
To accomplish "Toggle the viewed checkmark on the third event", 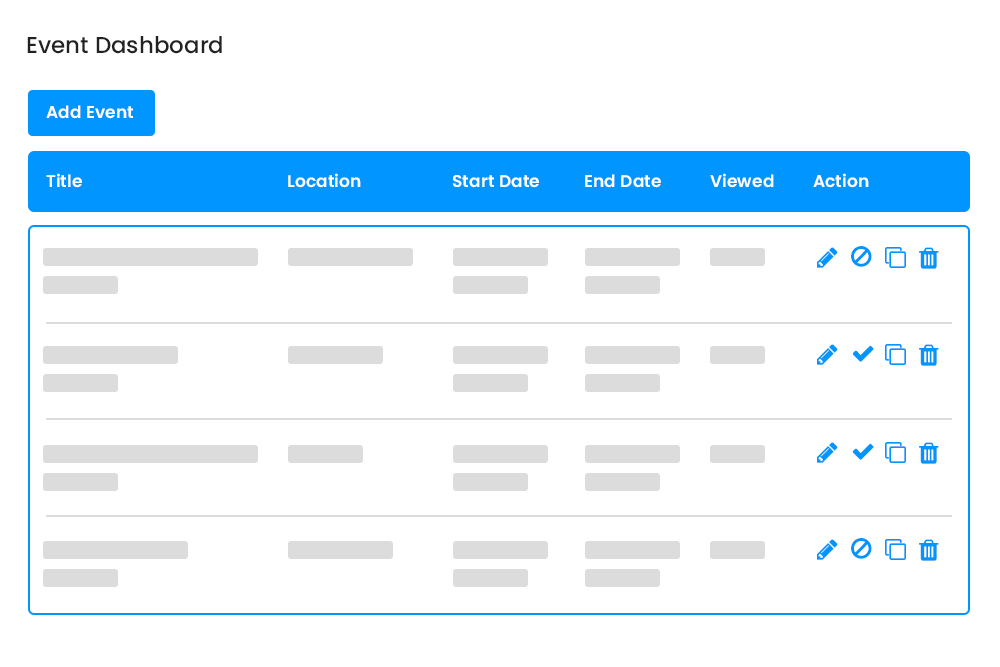I will pyautogui.click(x=861, y=452).
